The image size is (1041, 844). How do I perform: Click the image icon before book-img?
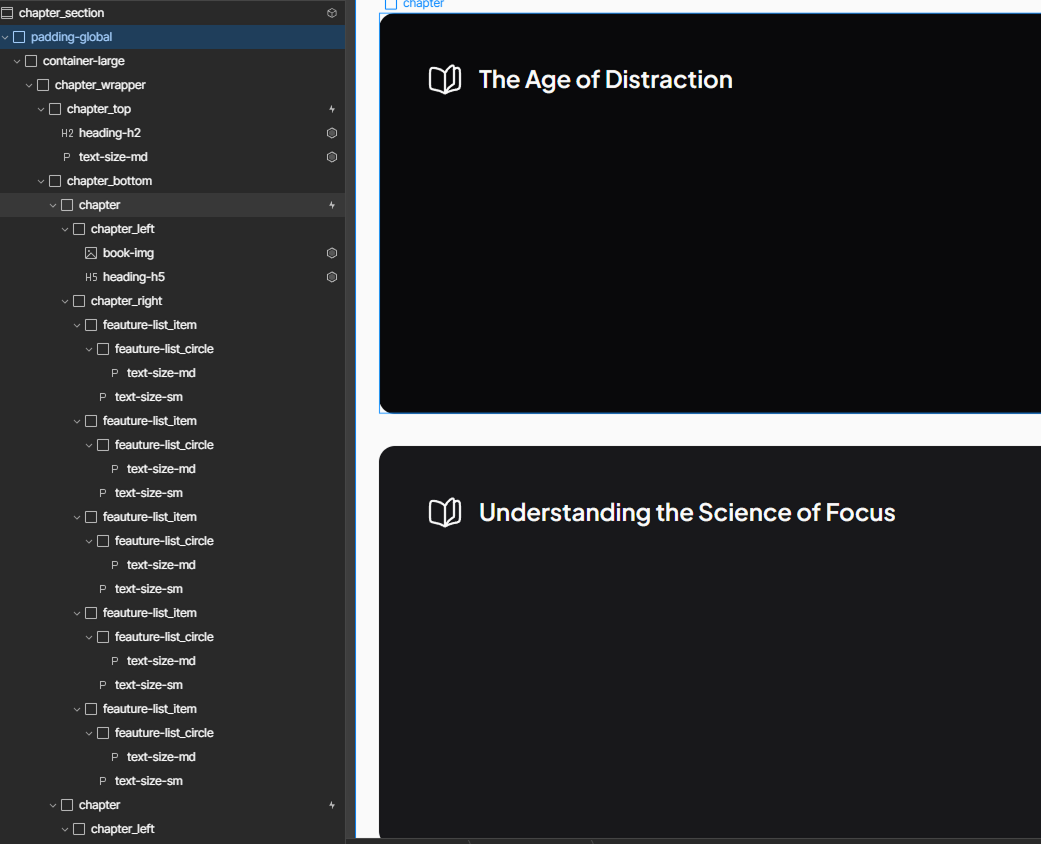pos(91,253)
